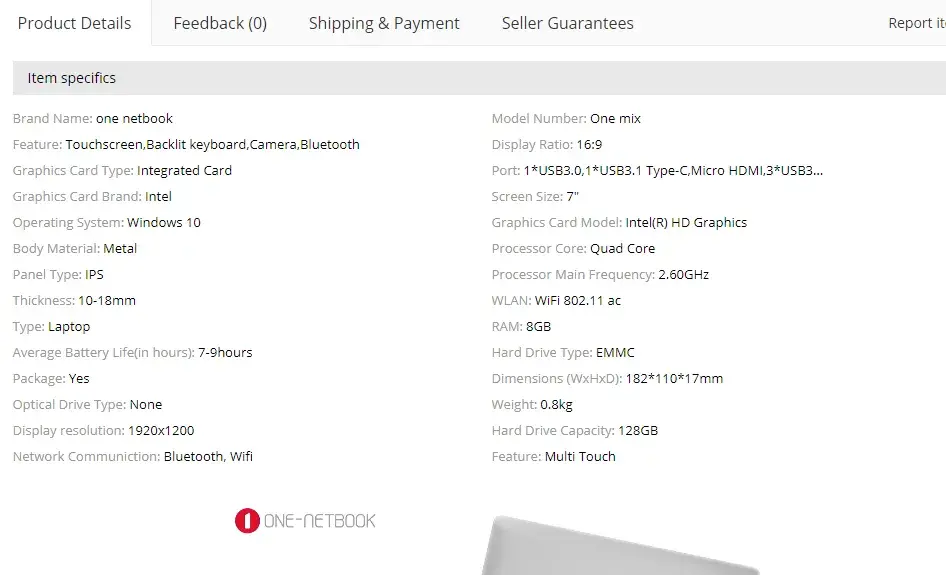Click the Item specifics section header

click(x=72, y=78)
